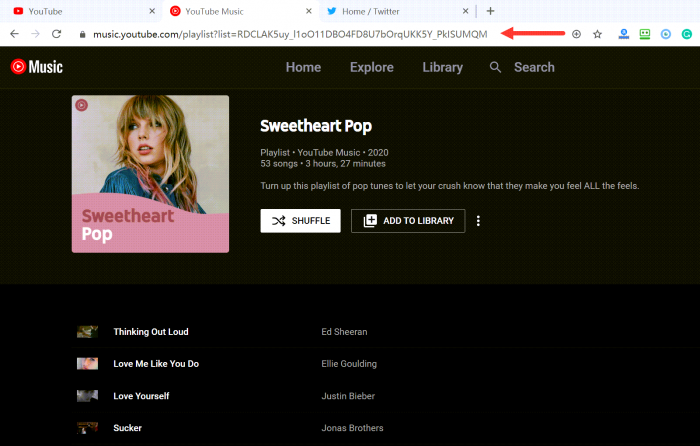Click the address bar URL
The width and height of the screenshot is (700, 446).
pyautogui.click(x=290, y=33)
